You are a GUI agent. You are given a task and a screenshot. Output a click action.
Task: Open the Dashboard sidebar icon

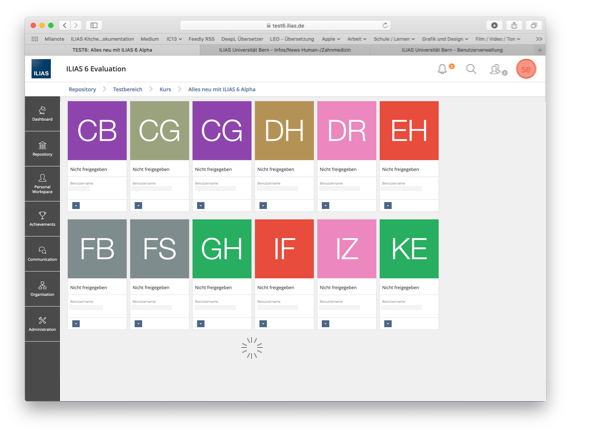pyautogui.click(x=42, y=113)
